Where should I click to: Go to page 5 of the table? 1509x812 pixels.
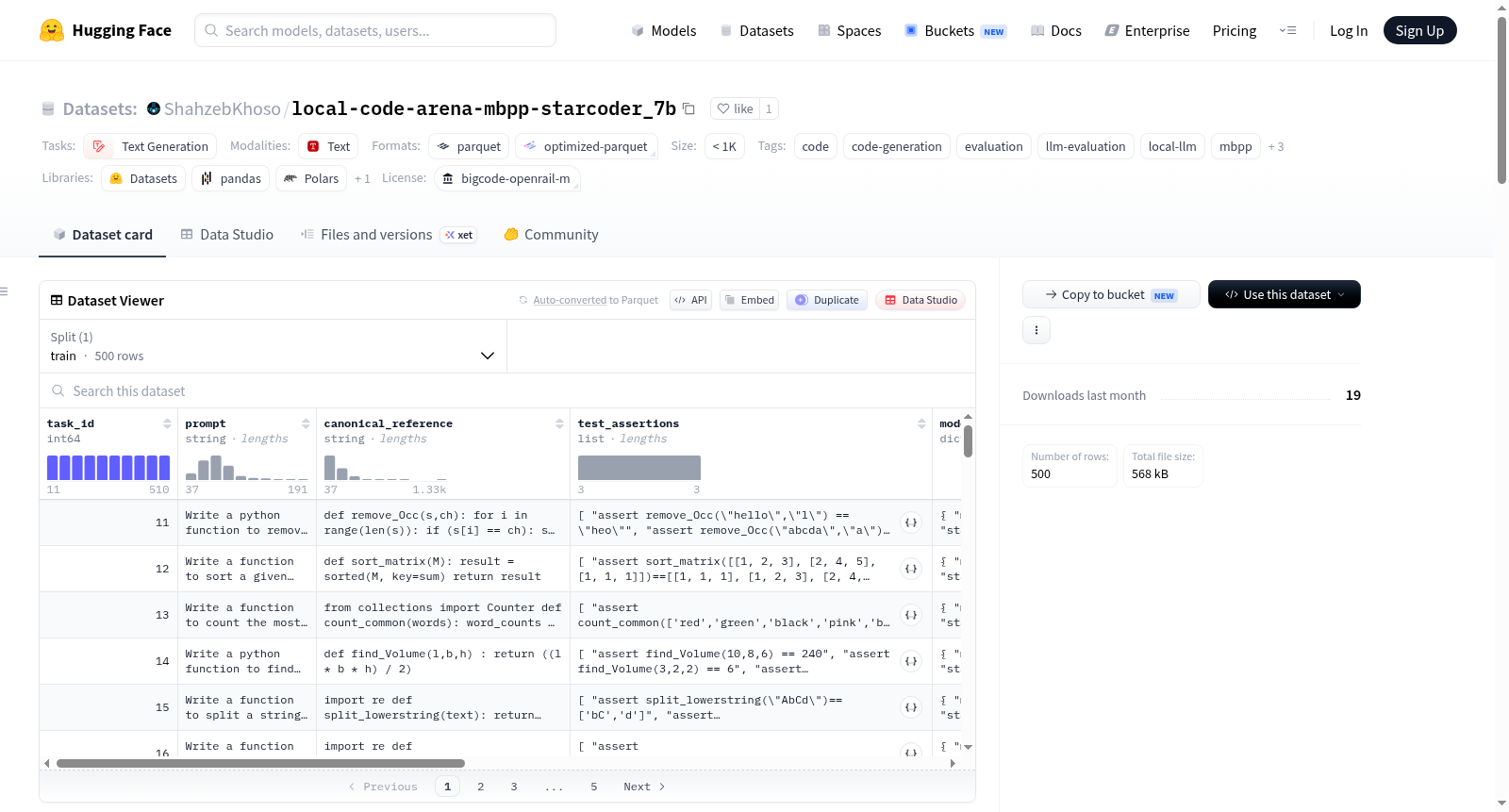594,787
